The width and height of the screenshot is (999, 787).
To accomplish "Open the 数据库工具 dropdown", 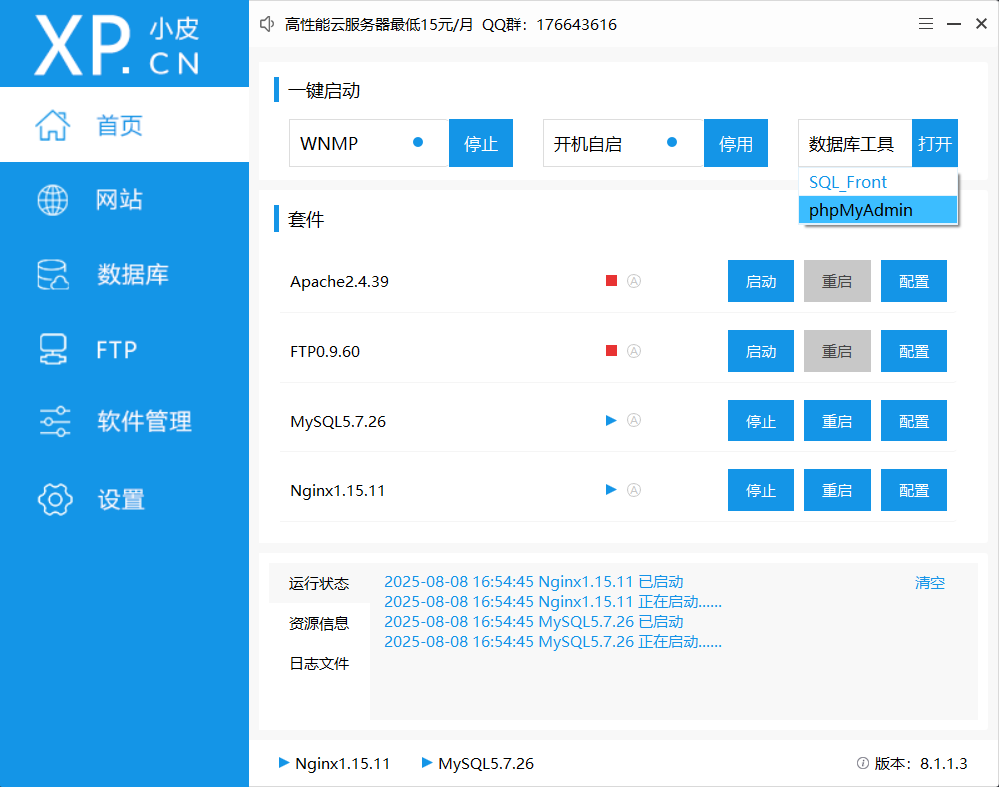I will (x=855, y=143).
